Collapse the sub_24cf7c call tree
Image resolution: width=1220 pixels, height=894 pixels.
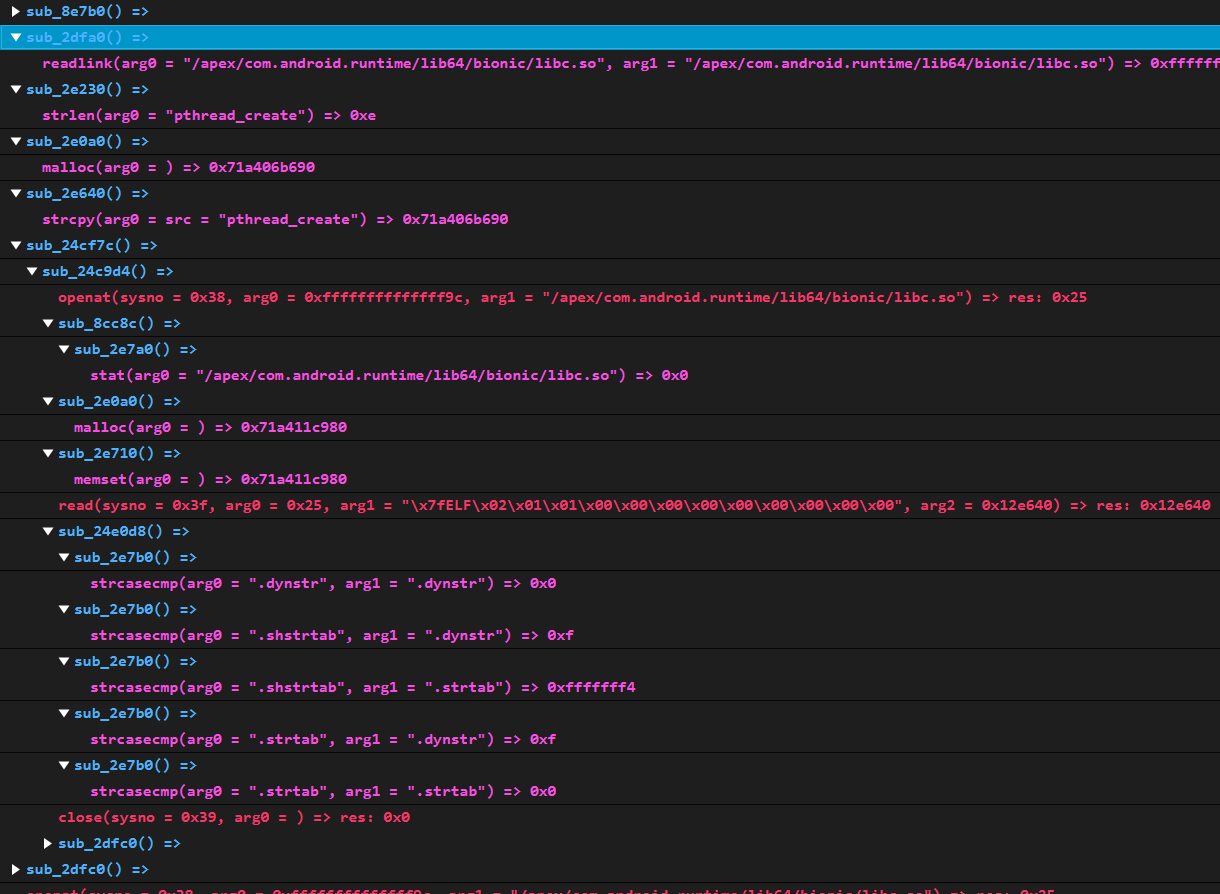click(16, 245)
